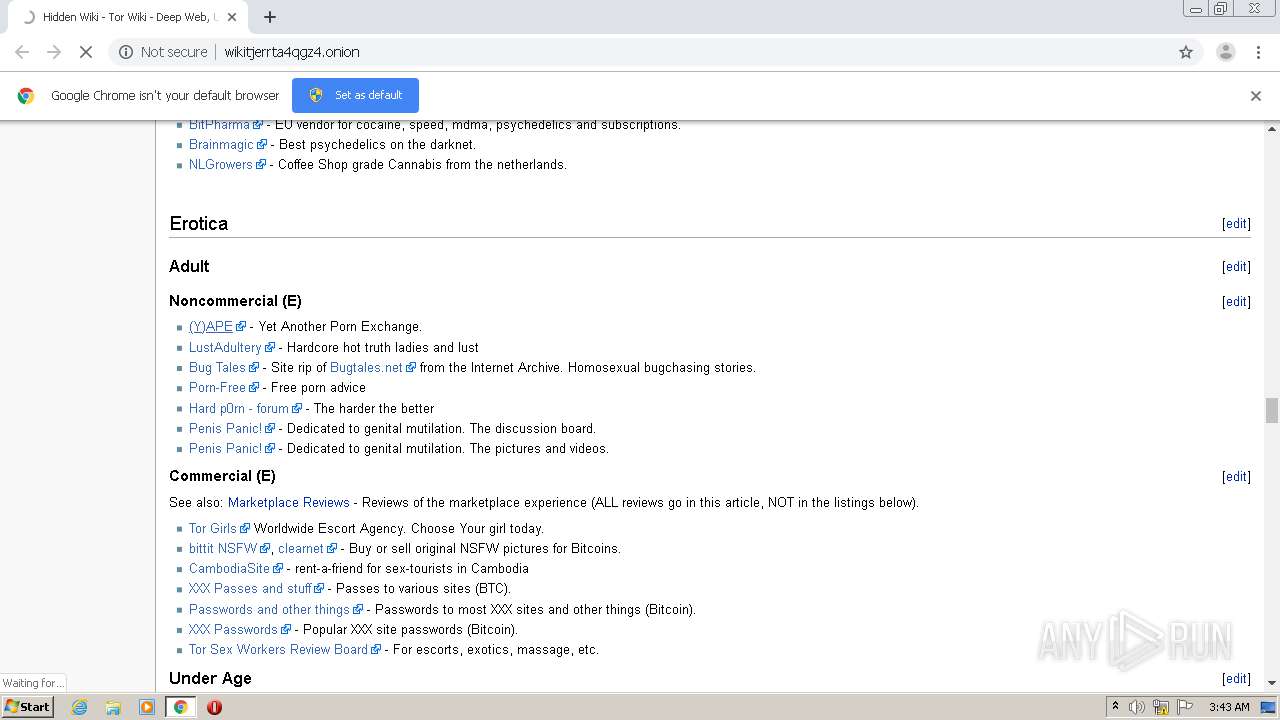The image size is (1280, 720).
Task: Click the page scrollbar up arrow
Action: (x=1272, y=130)
